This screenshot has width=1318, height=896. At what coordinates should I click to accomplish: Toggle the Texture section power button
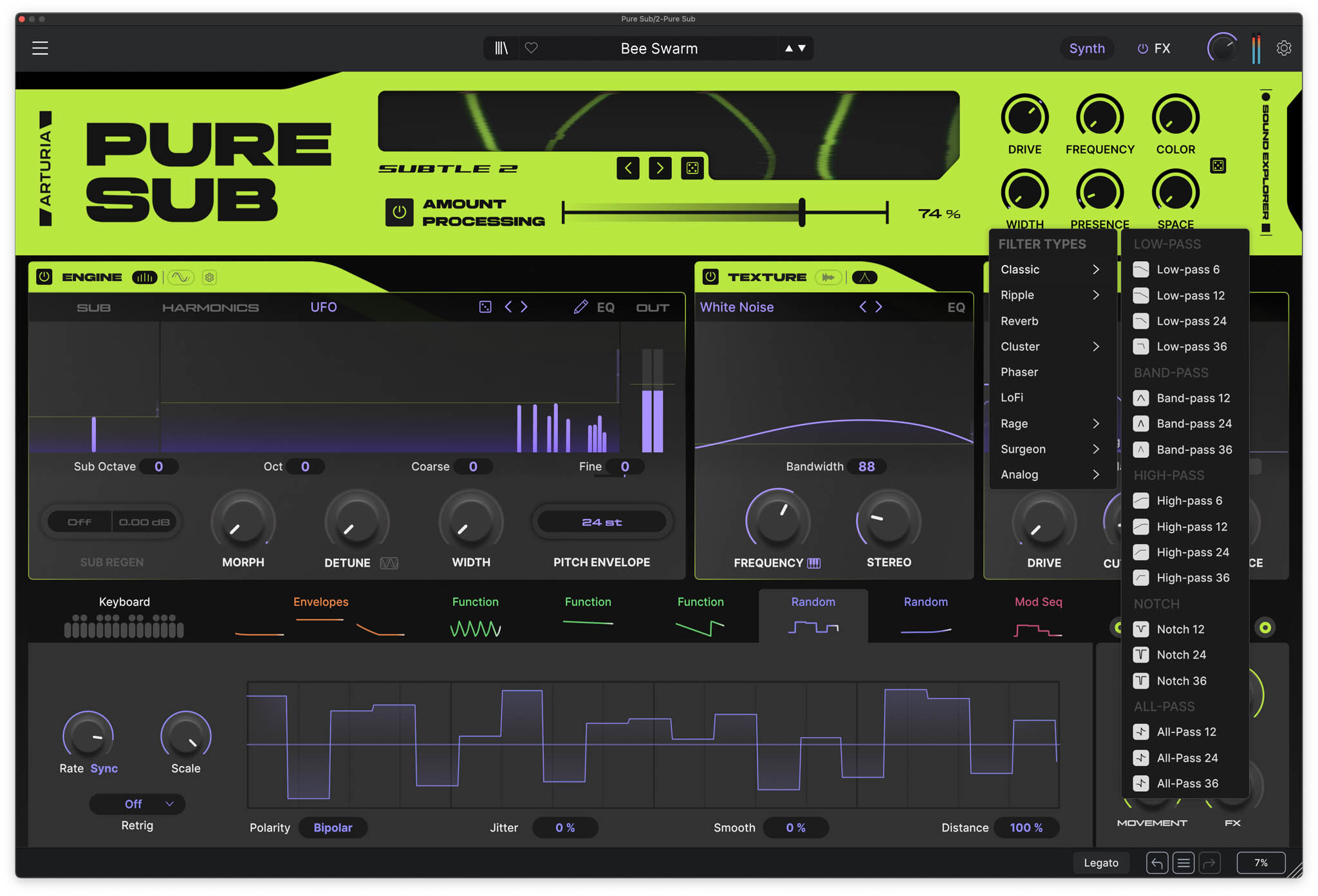[710, 277]
